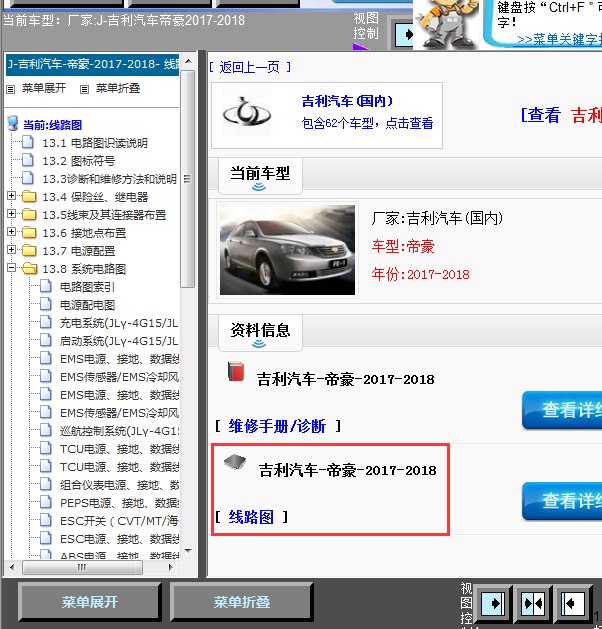Click page icon beside 13.2 图标符号
Screen dimensions: 602x629
pyautogui.click(x=28, y=160)
